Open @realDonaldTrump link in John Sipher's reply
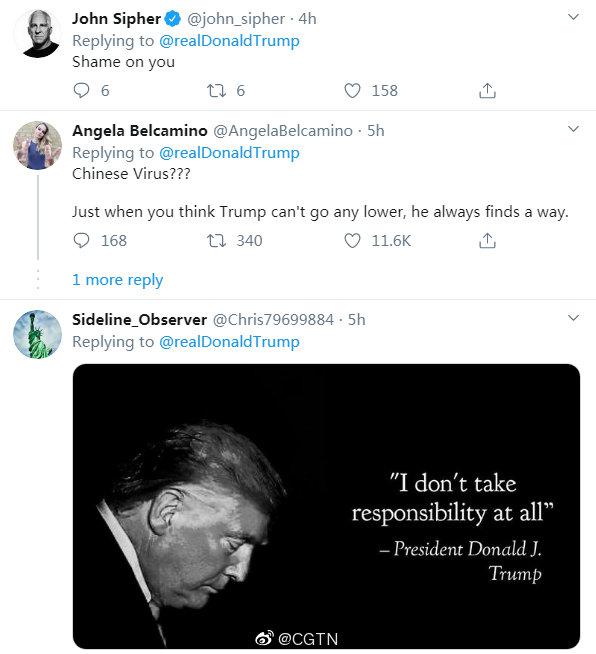Image resolution: width=596 pixels, height=654 pixels. pyautogui.click(x=229, y=41)
